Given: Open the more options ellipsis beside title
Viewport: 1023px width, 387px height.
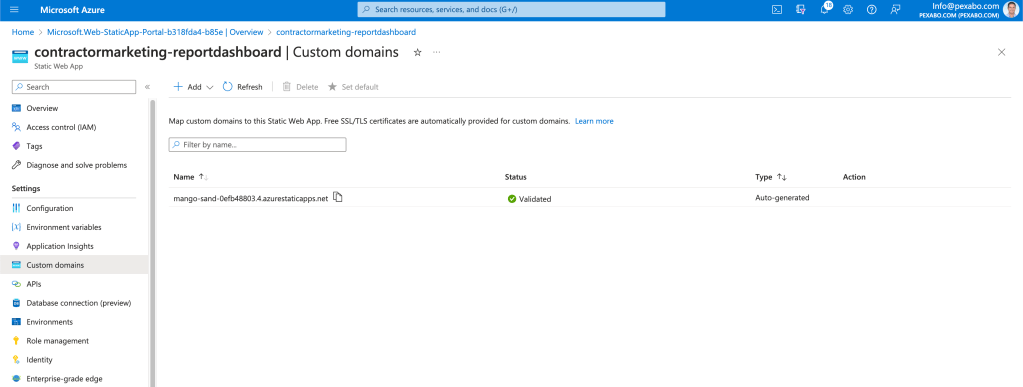Looking at the screenshot, I should [436, 52].
